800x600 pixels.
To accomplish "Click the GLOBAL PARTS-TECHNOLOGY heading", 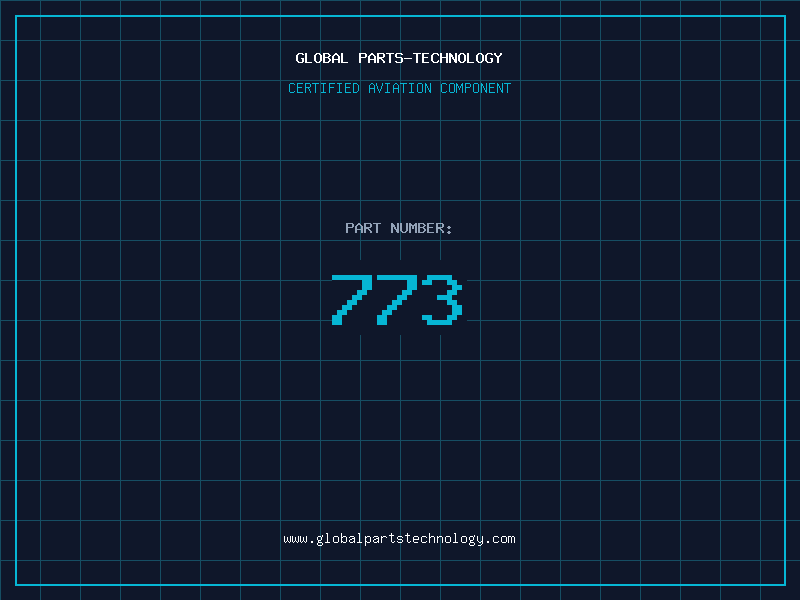I will (x=399, y=58).
